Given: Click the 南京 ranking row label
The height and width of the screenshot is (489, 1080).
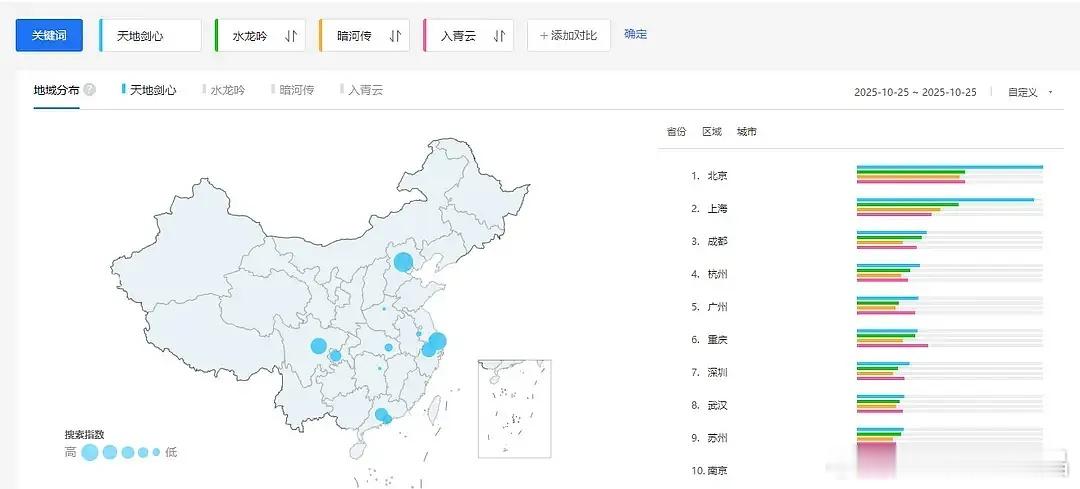Looking at the screenshot, I should tap(717, 471).
